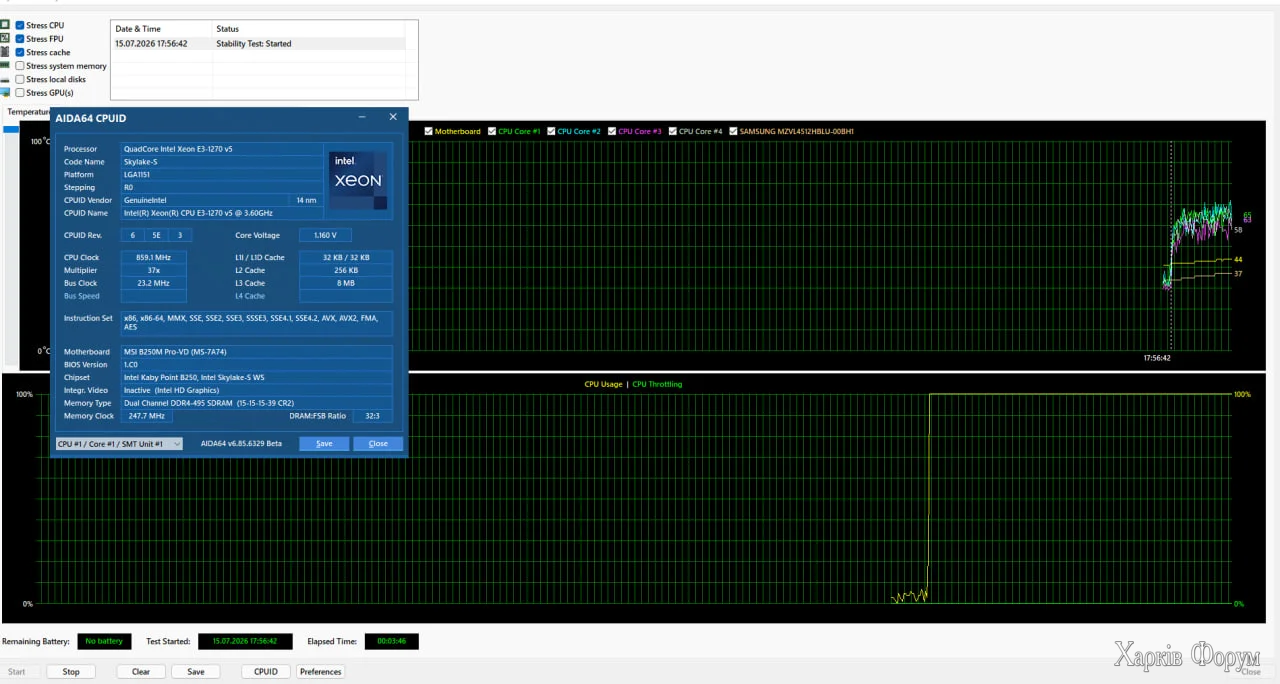This screenshot has height=684, width=1280.
Task: Click the Bus Clock value 23.2 MHz
Action: click(x=153, y=283)
